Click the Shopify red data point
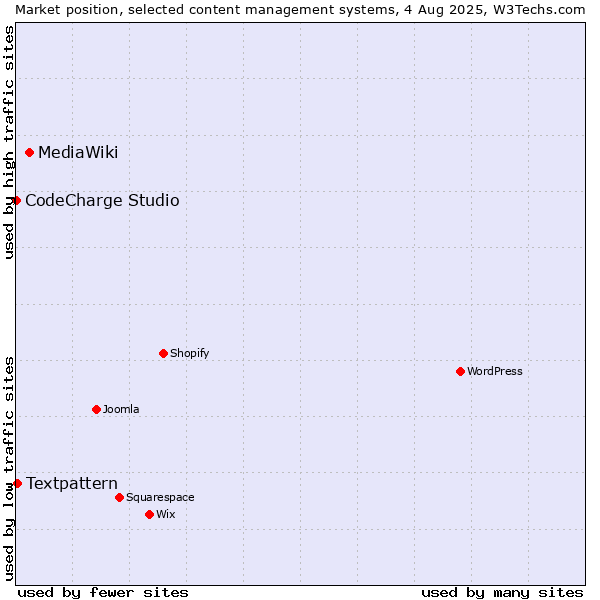The height and width of the screenshot is (600, 600). (x=163, y=353)
